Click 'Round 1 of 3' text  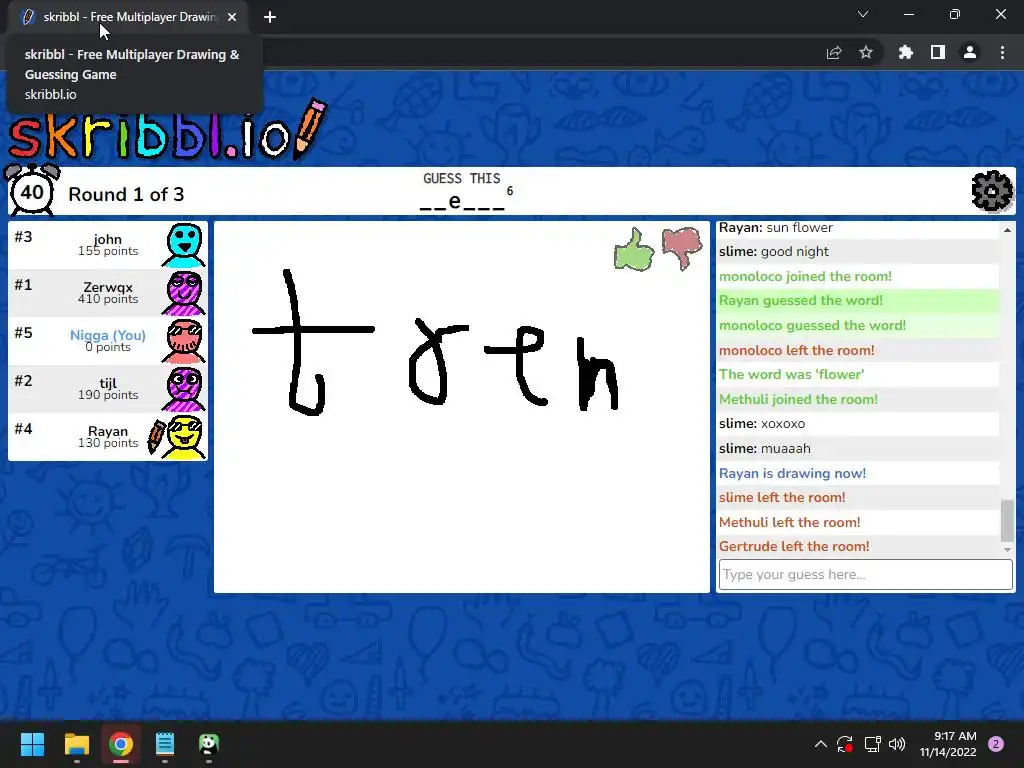126,195
